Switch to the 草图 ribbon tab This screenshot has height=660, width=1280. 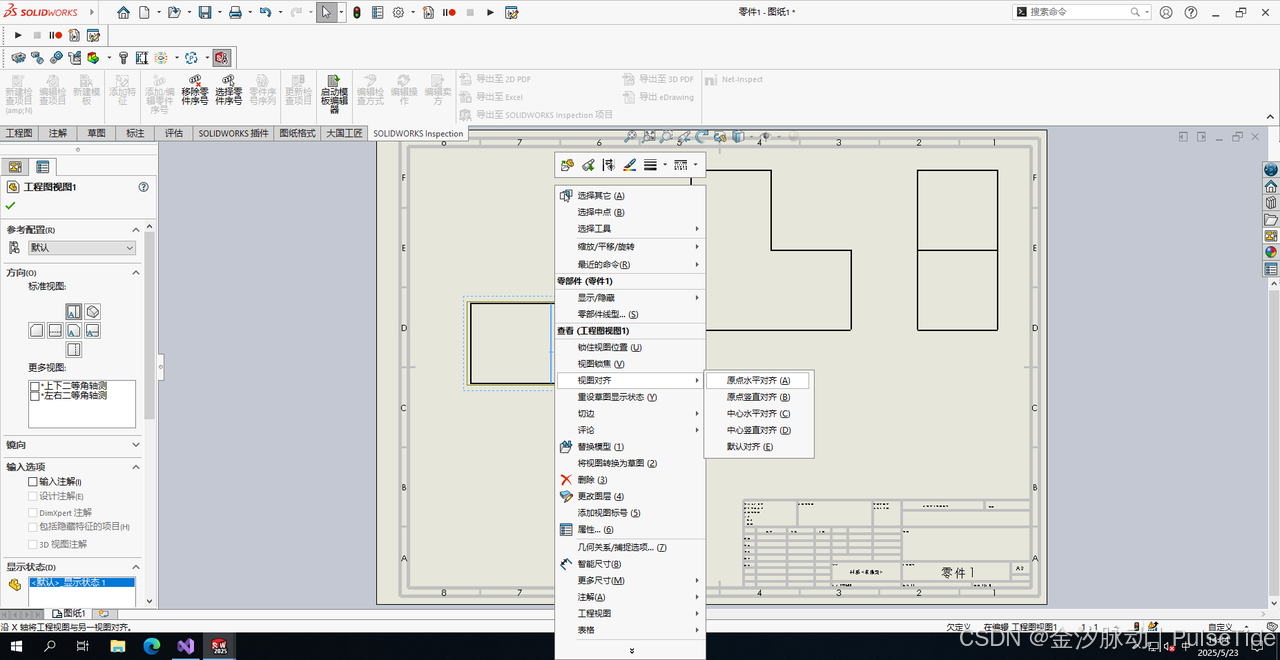point(96,133)
